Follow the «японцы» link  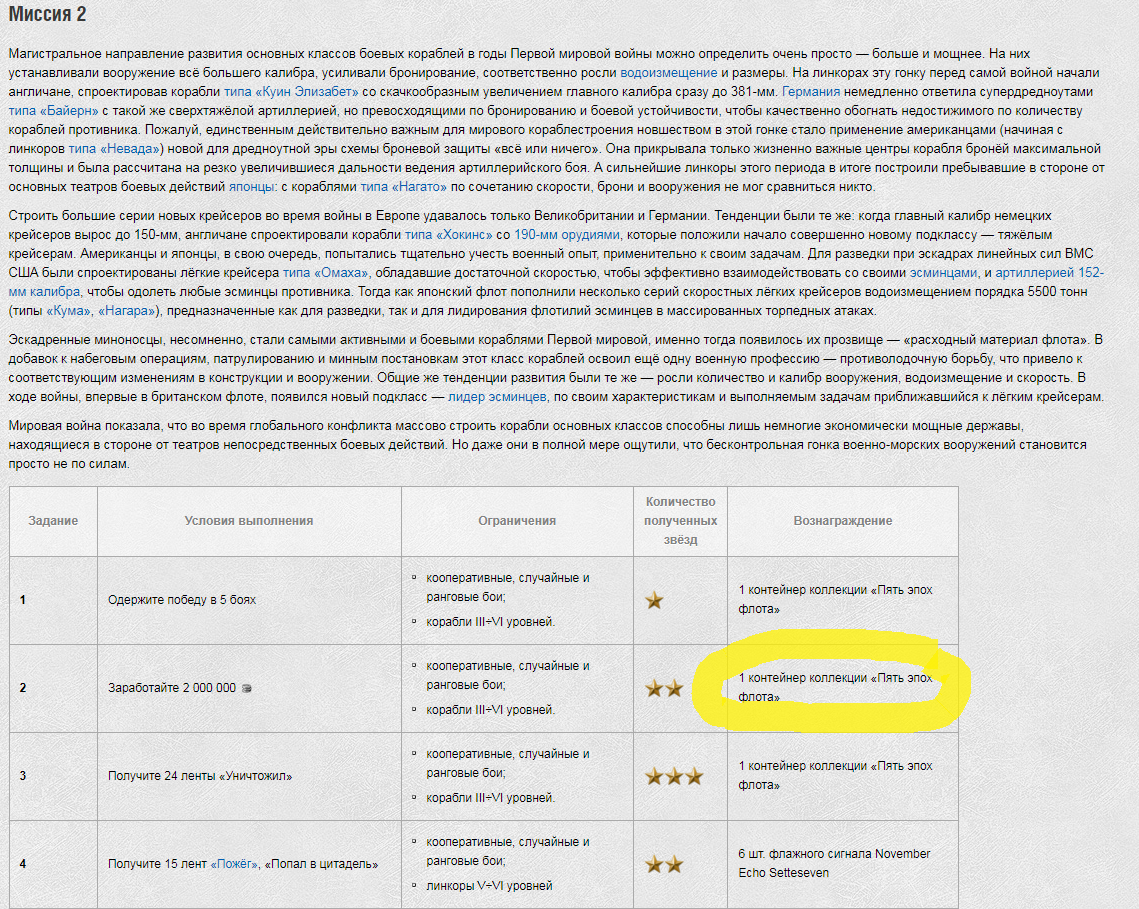coord(251,187)
